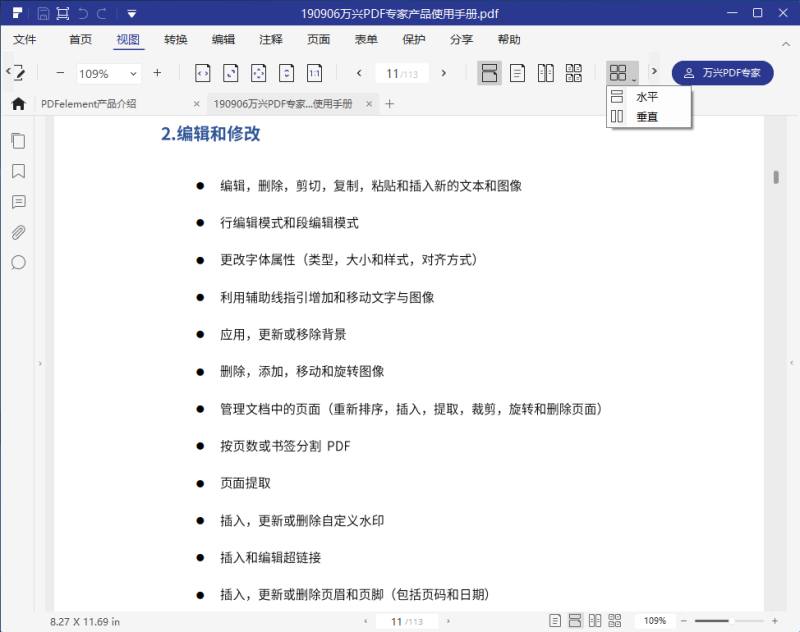Open the page thumbnails panel in sidebar
The width and height of the screenshot is (800, 632).
point(18,141)
